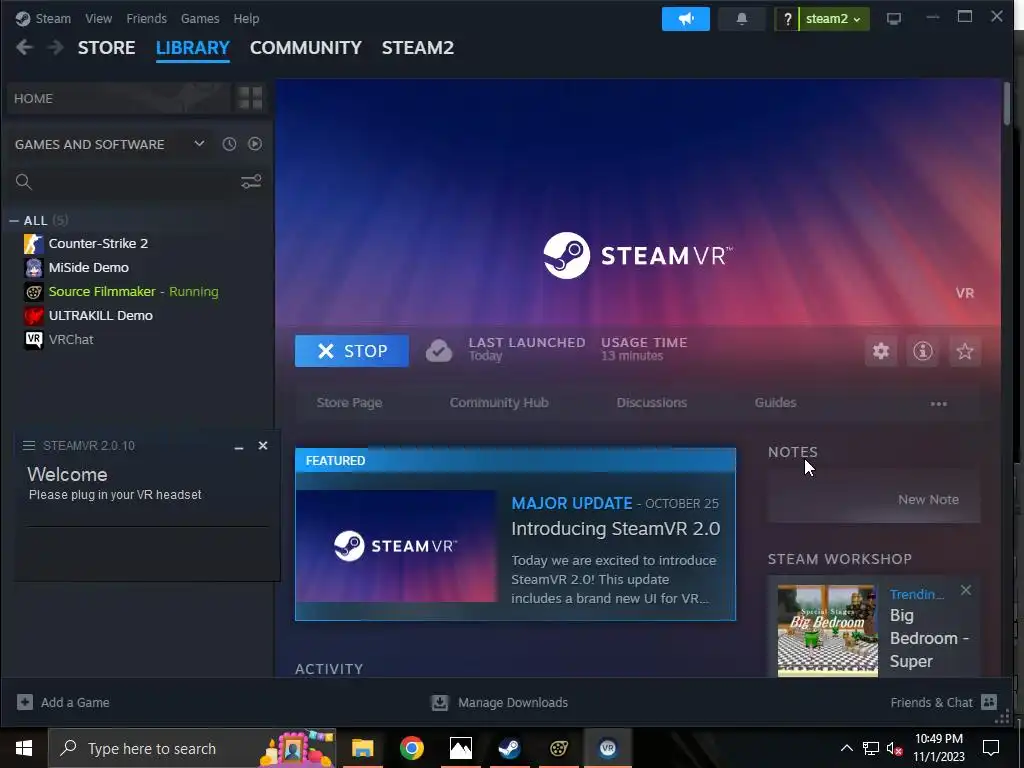
Task: Open the Windows Start menu
Action: click(x=24, y=748)
